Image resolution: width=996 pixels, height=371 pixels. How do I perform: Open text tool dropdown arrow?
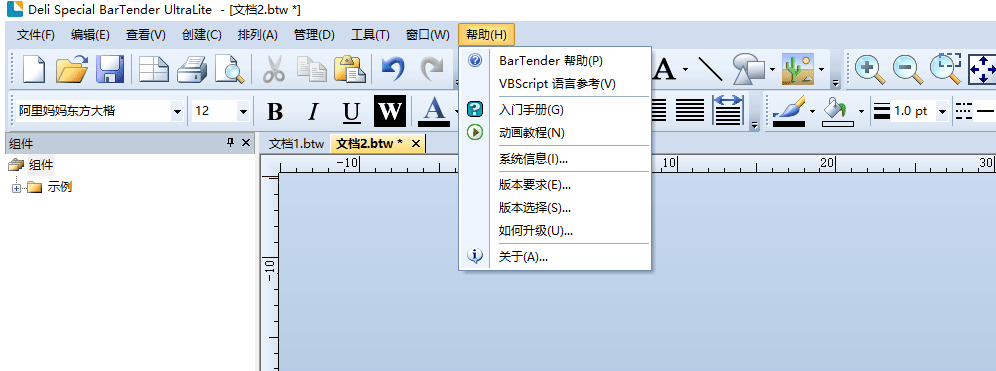[685, 69]
